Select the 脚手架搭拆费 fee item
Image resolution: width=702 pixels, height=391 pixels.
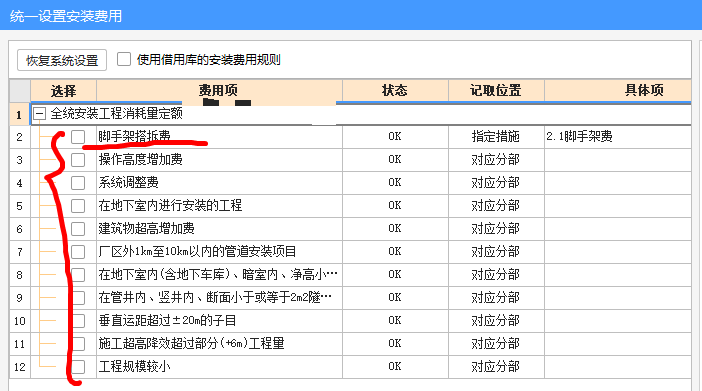[x=134, y=136]
